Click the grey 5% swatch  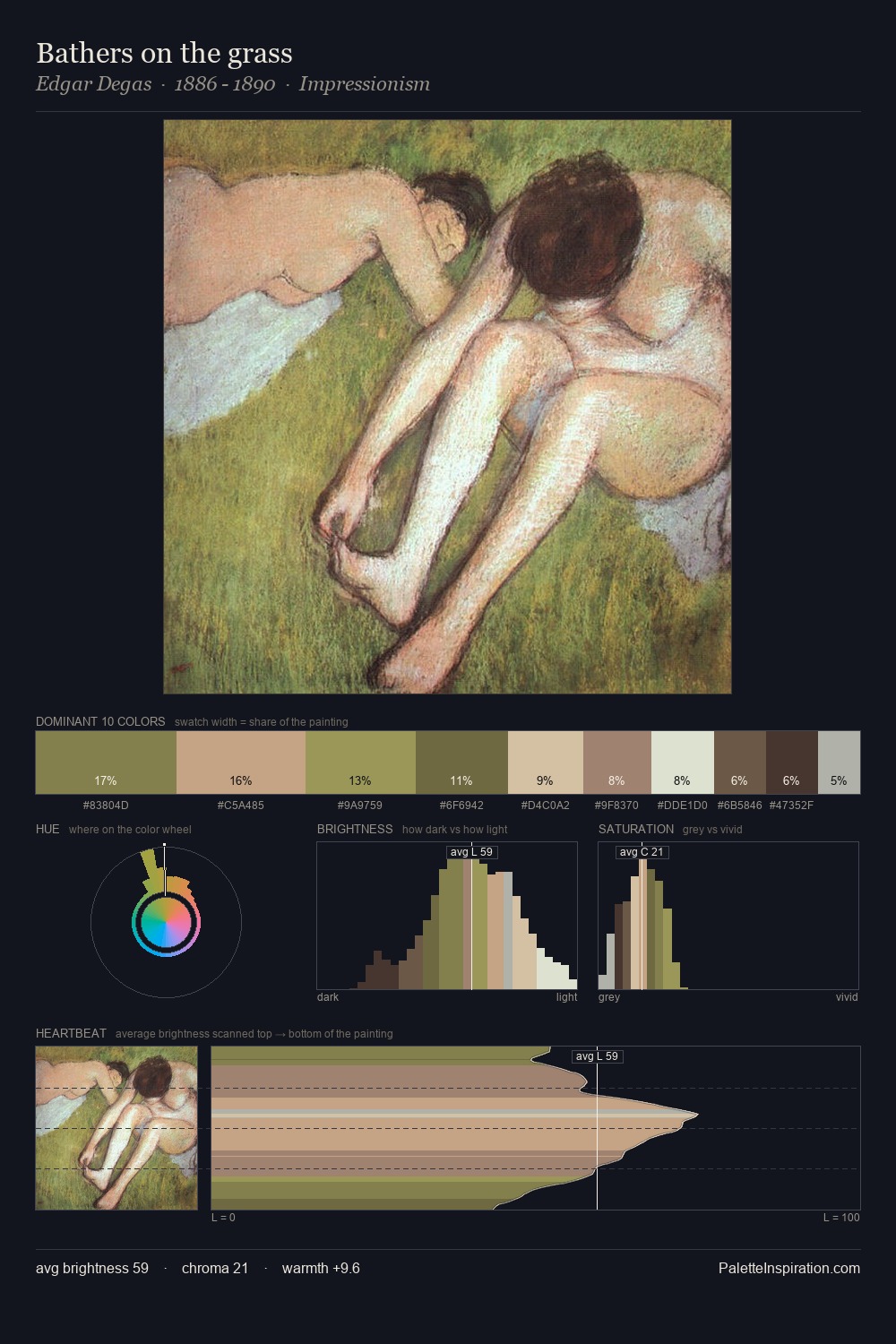tap(839, 762)
